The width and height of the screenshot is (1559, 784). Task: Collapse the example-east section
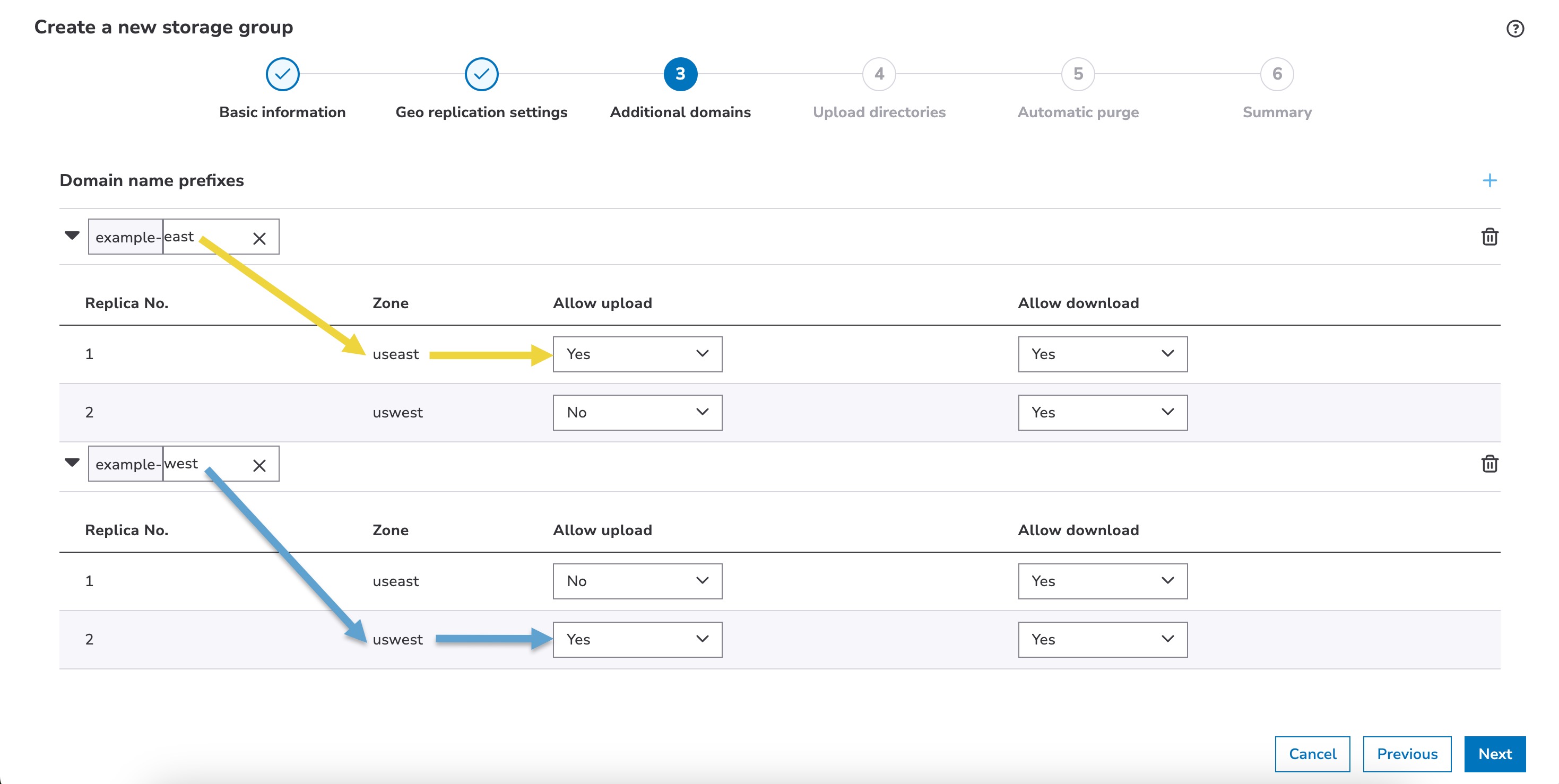tap(72, 236)
